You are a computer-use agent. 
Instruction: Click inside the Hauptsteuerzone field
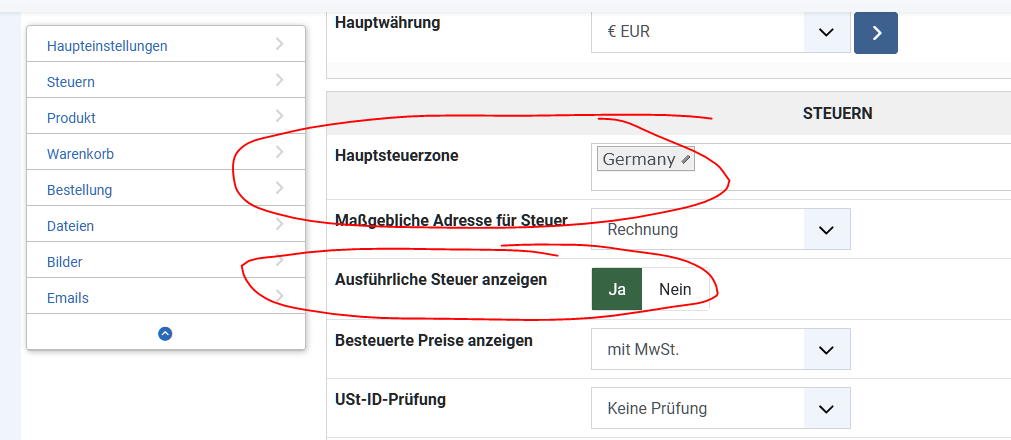click(850, 167)
